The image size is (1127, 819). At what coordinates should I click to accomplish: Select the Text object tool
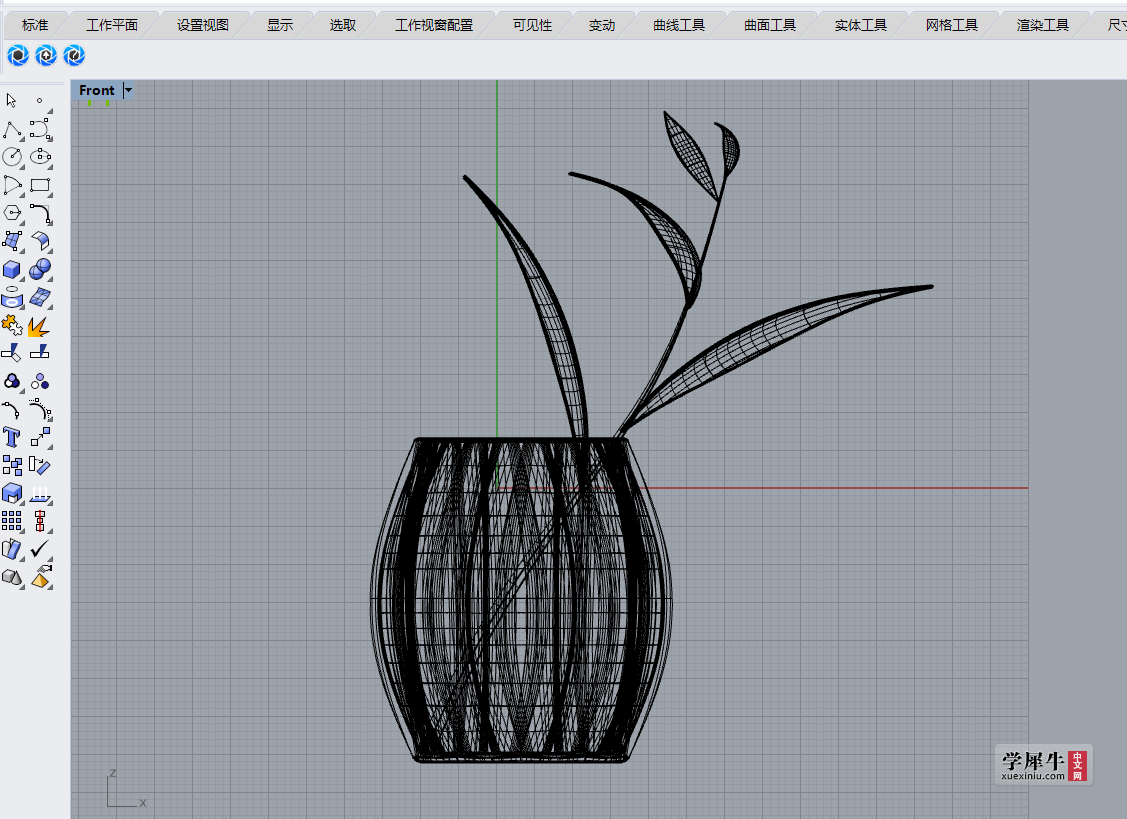12,437
